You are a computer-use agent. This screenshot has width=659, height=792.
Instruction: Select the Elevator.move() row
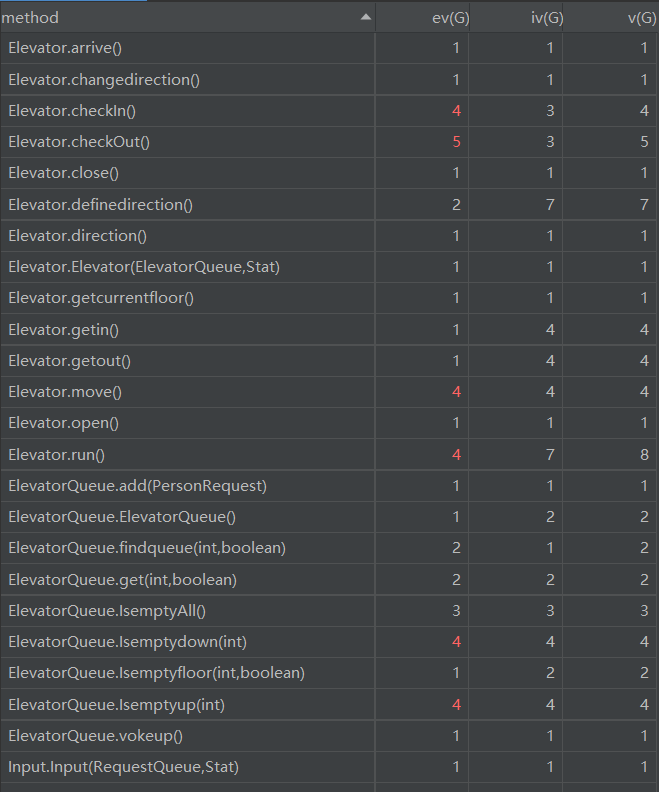coord(329,392)
